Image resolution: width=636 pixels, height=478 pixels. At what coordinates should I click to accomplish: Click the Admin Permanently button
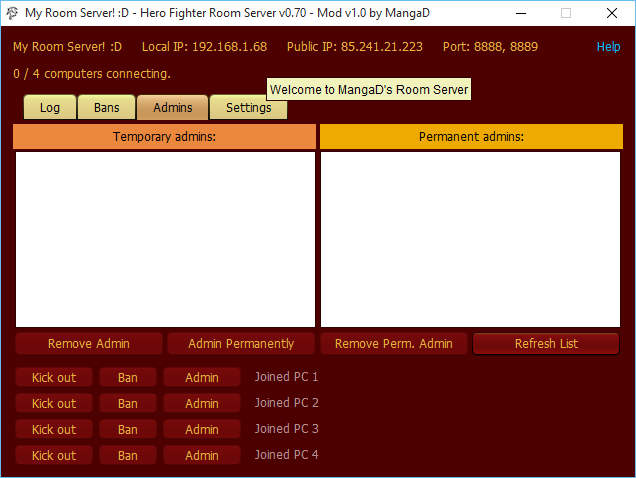tap(241, 344)
